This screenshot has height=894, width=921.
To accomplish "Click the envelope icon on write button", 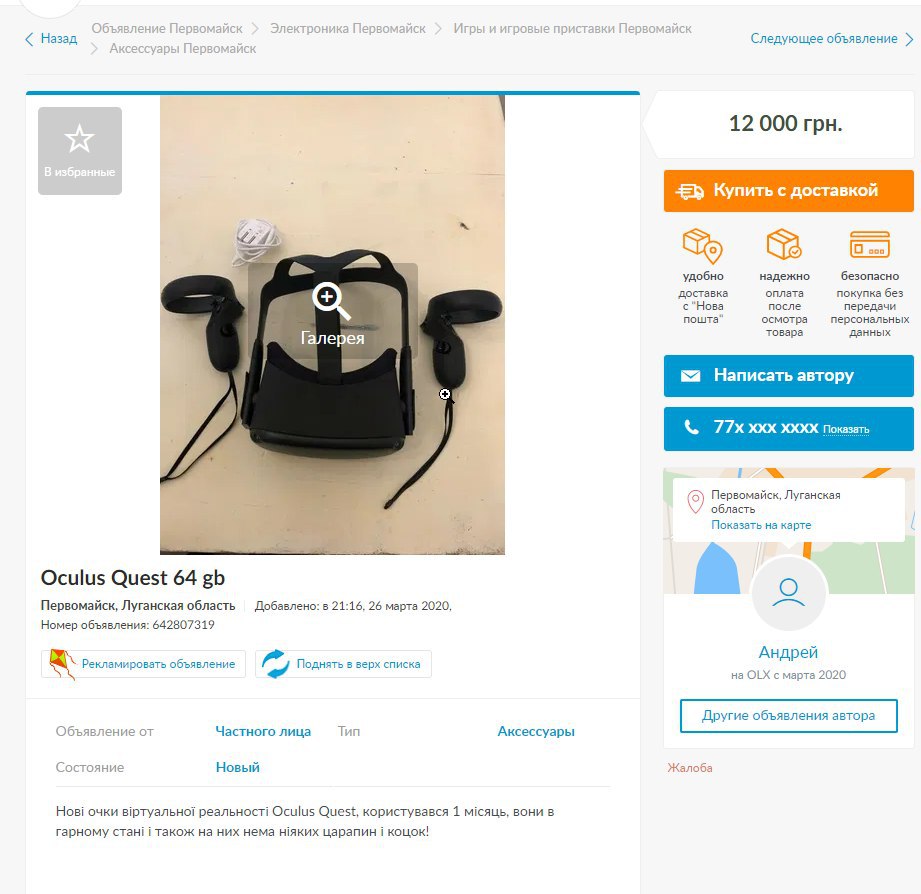I will tap(690, 375).
